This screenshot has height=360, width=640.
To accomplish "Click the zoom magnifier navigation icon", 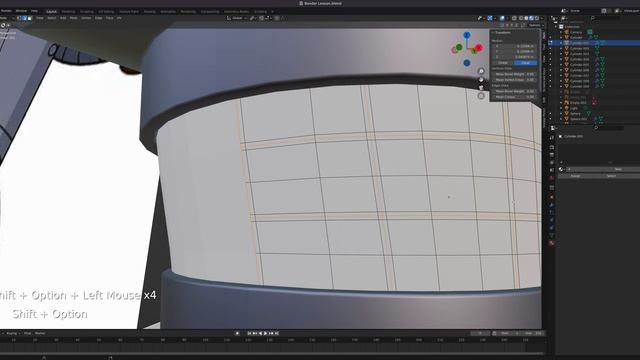I will [481, 71].
